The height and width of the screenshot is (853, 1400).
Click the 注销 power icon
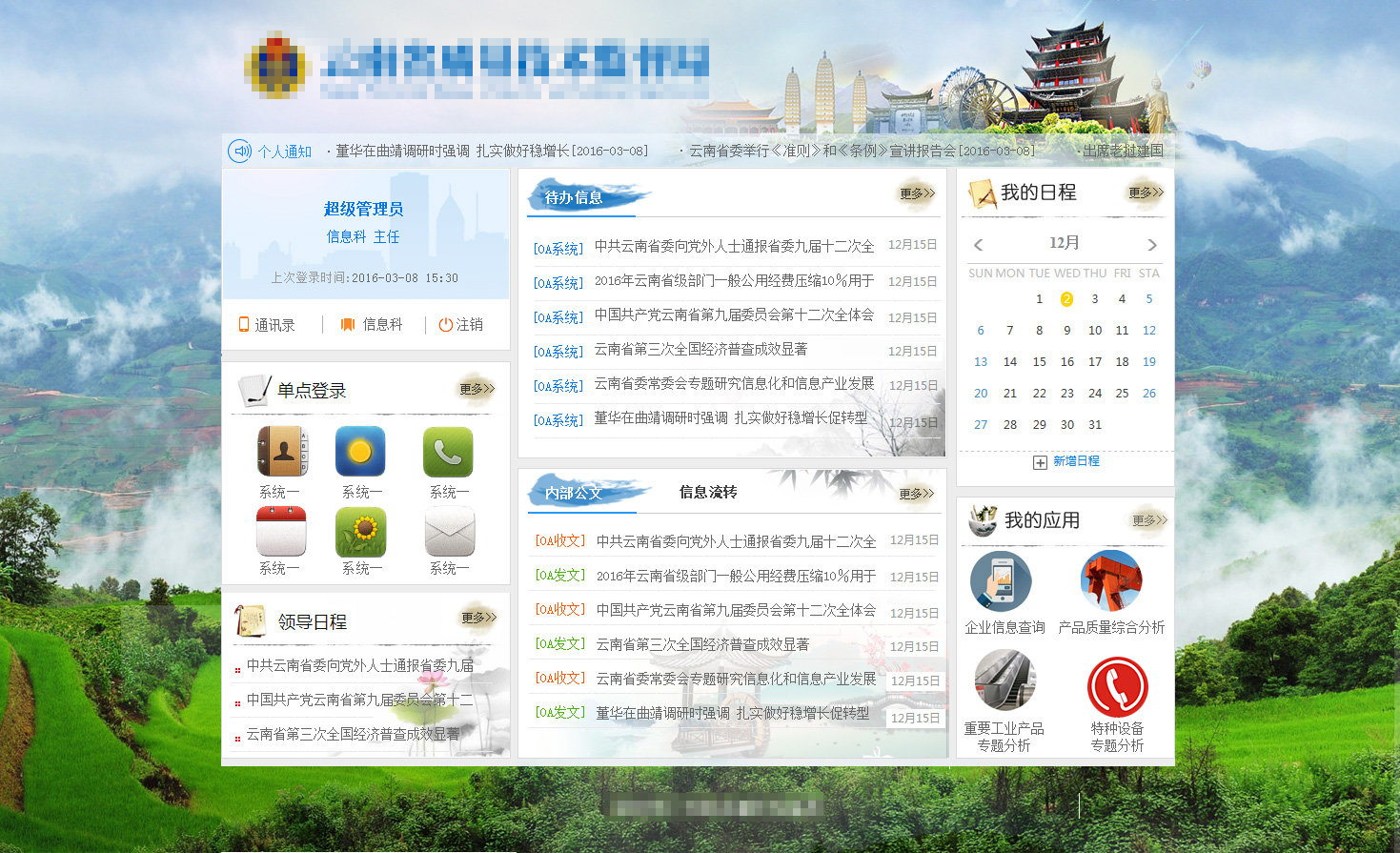445,324
